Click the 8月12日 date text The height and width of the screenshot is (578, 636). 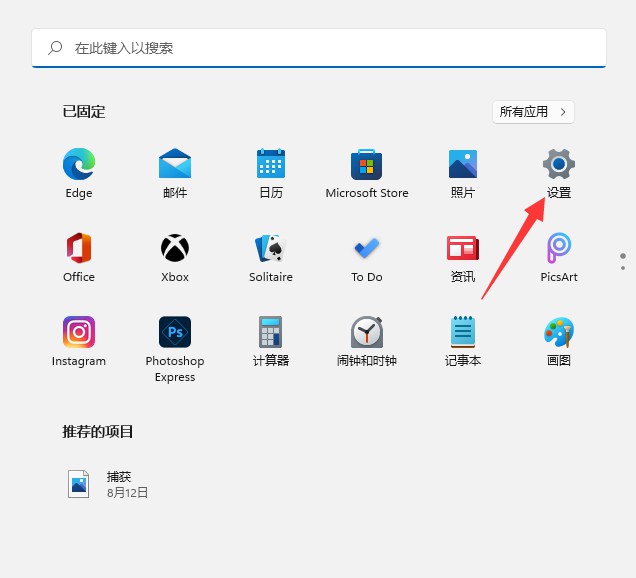pos(127,492)
